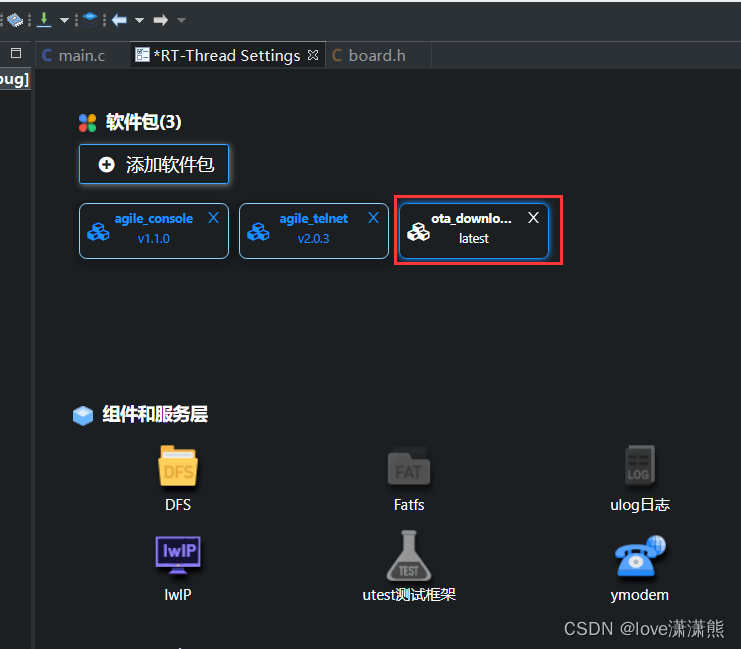Click the 添加软件包 button
The width and height of the screenshot is (741, 649).
point(154,164)
